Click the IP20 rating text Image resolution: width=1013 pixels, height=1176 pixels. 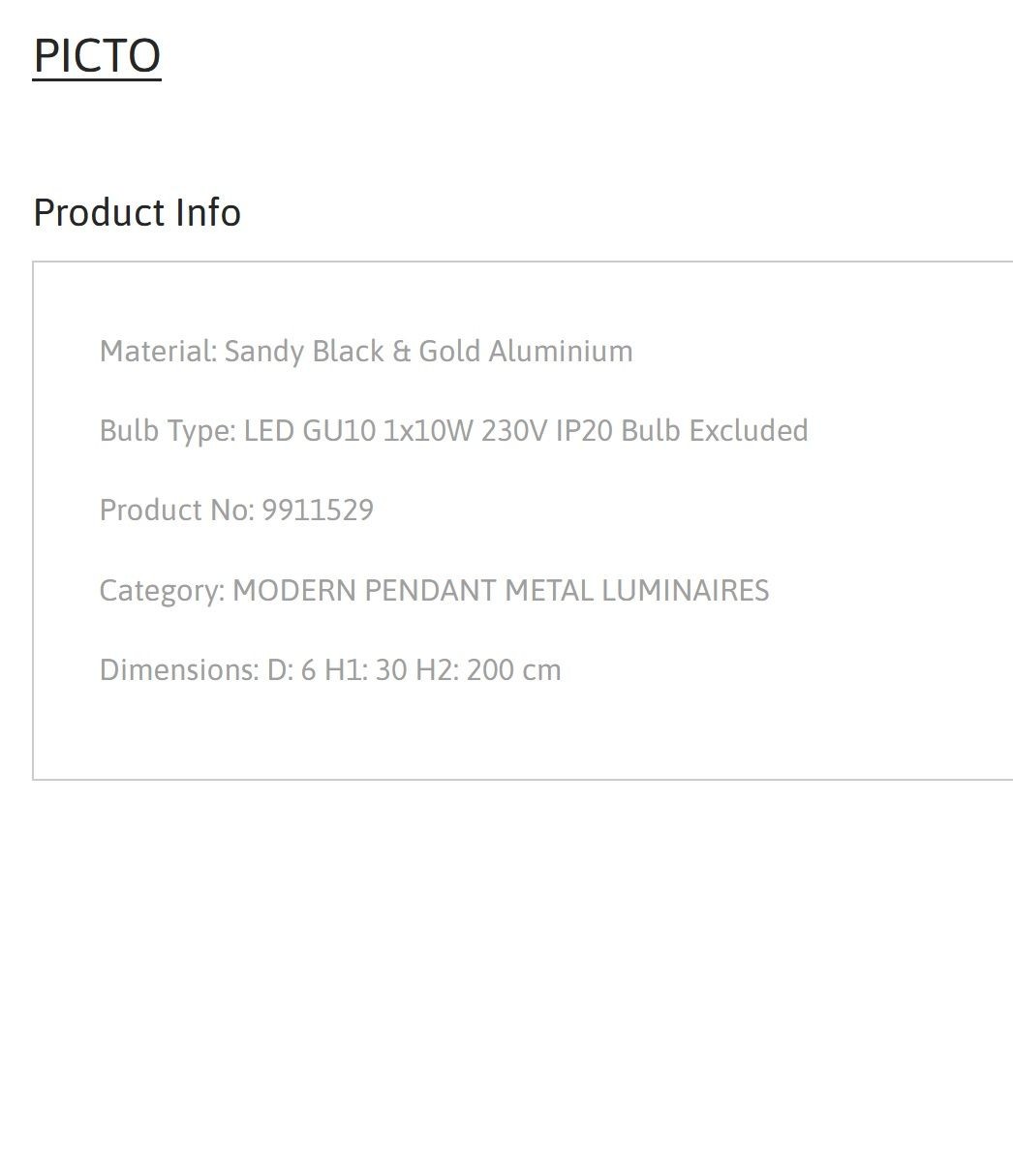584,431
